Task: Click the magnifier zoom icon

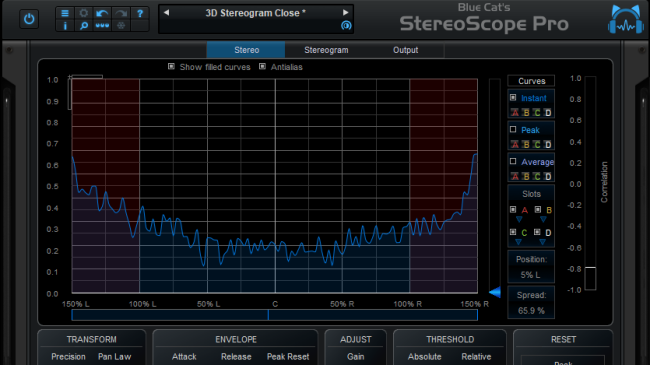Action: (84, 26)
